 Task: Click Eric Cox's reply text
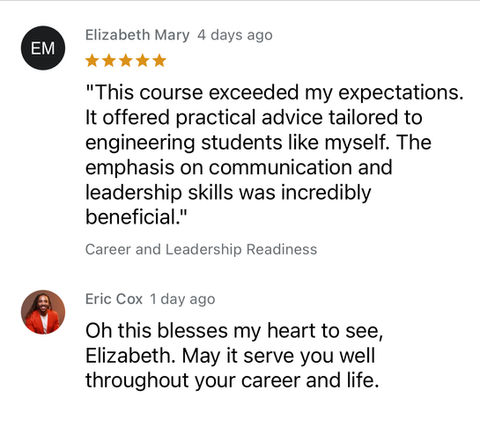234,355
